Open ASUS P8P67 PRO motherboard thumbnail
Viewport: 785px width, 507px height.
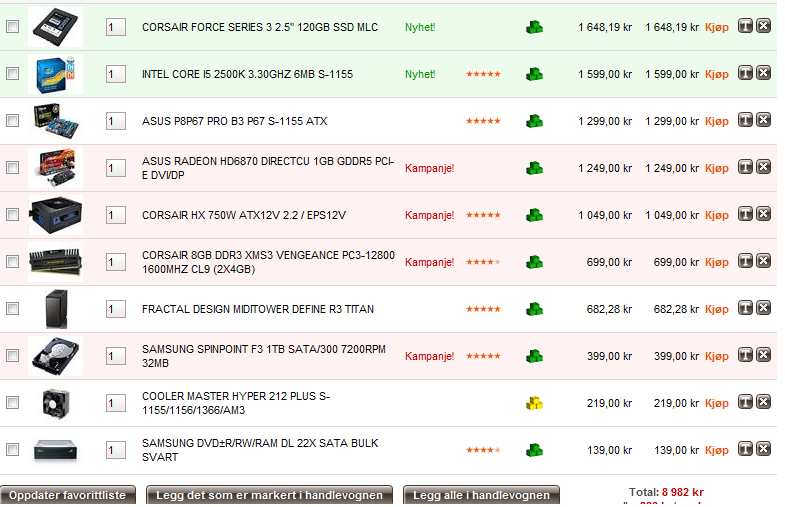click(x=56, y=121)
